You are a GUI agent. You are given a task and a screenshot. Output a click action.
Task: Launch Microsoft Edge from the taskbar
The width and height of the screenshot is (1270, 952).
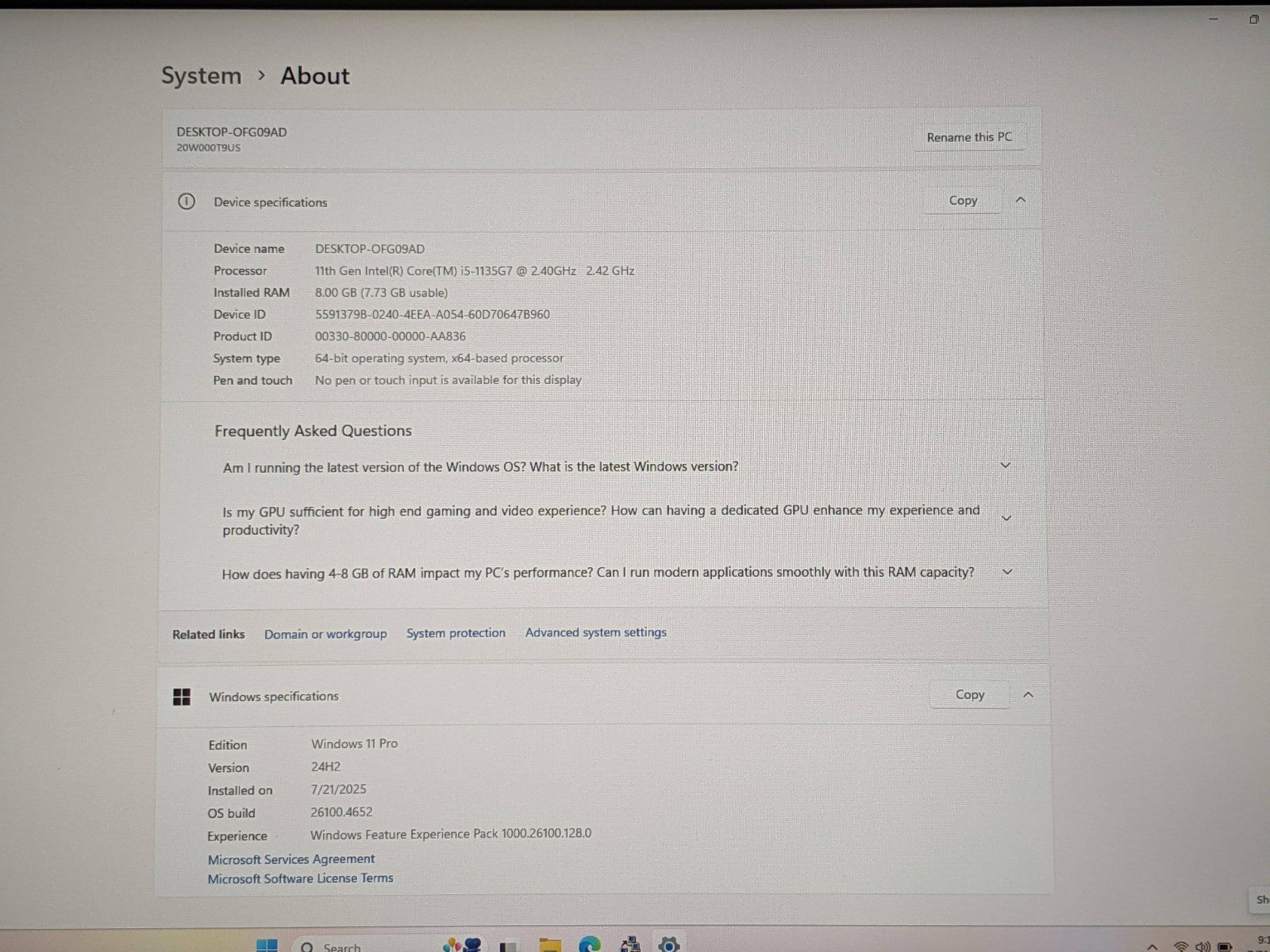pos(590,945)
